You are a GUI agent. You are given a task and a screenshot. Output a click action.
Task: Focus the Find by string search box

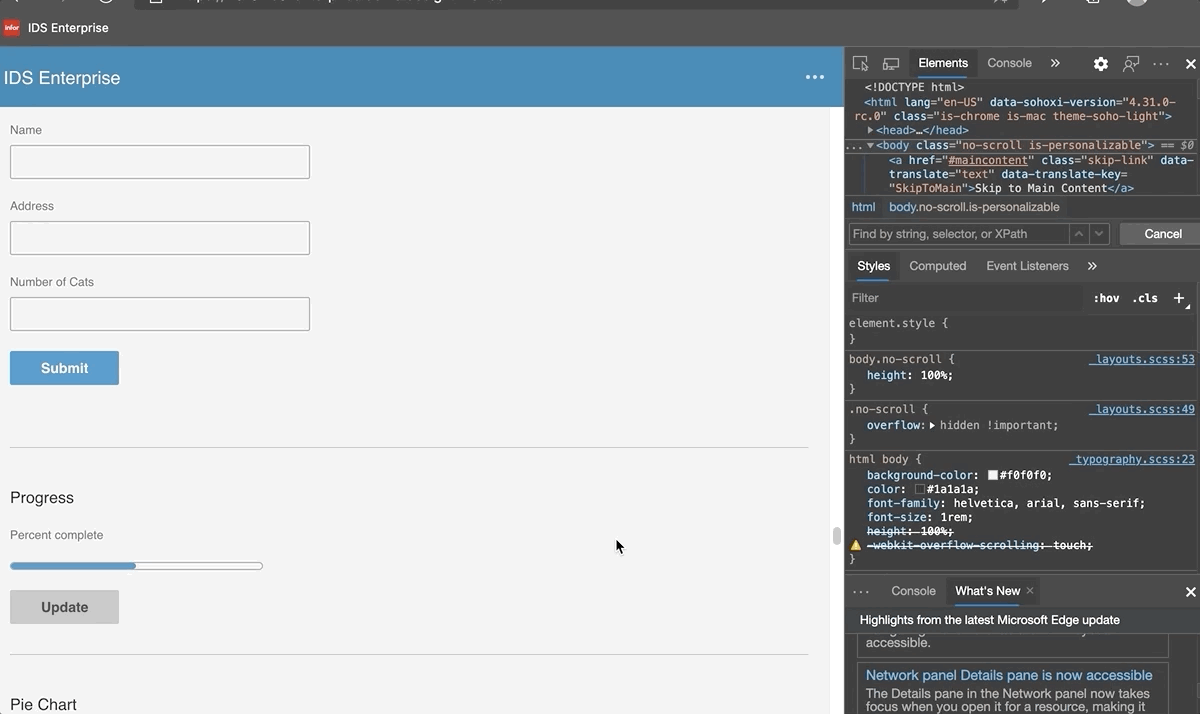click(x=958, y=233)
